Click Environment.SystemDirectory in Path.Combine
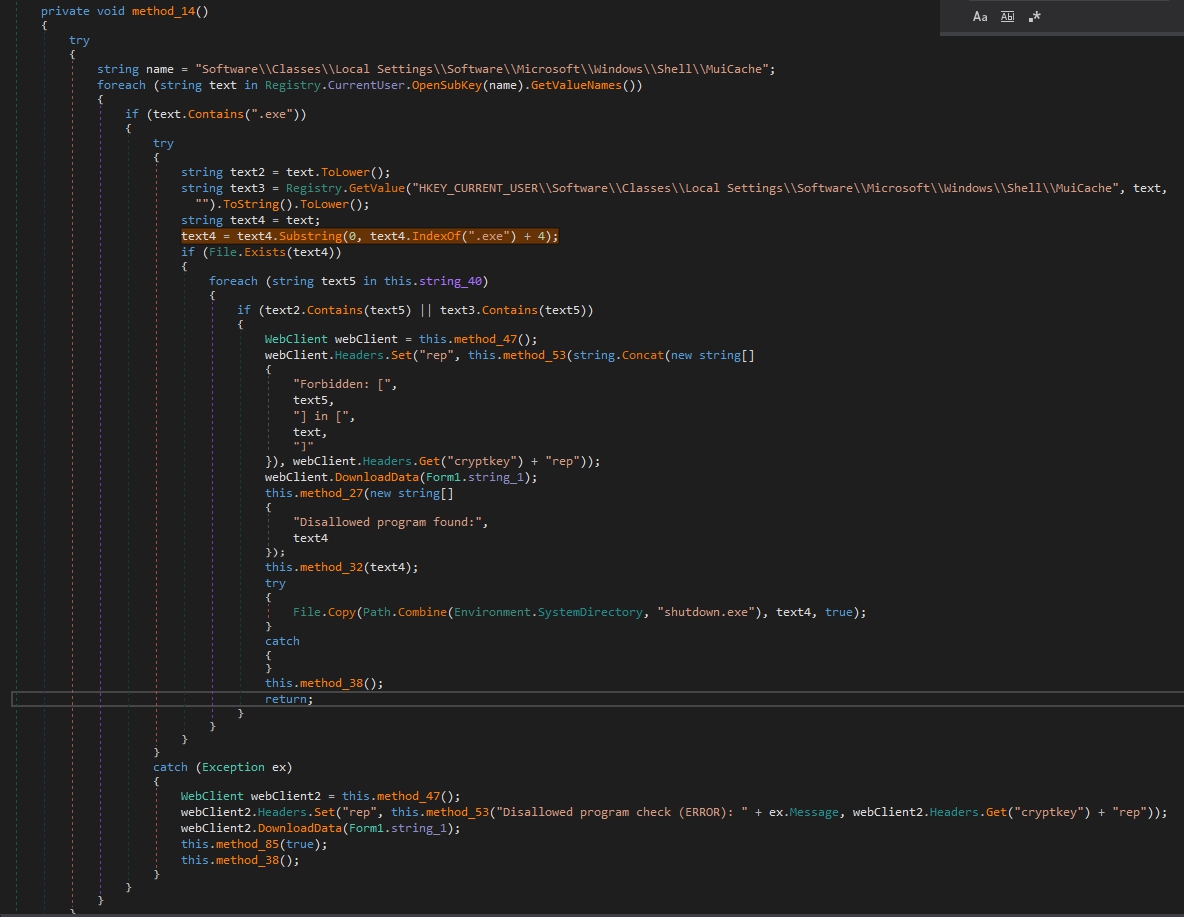The image size is (1184, 917). click(x=548, y=613)
